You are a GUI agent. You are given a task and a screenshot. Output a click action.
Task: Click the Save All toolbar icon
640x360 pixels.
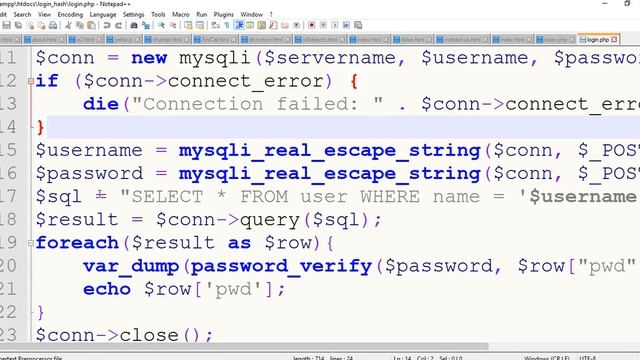(x=18, y=25)
